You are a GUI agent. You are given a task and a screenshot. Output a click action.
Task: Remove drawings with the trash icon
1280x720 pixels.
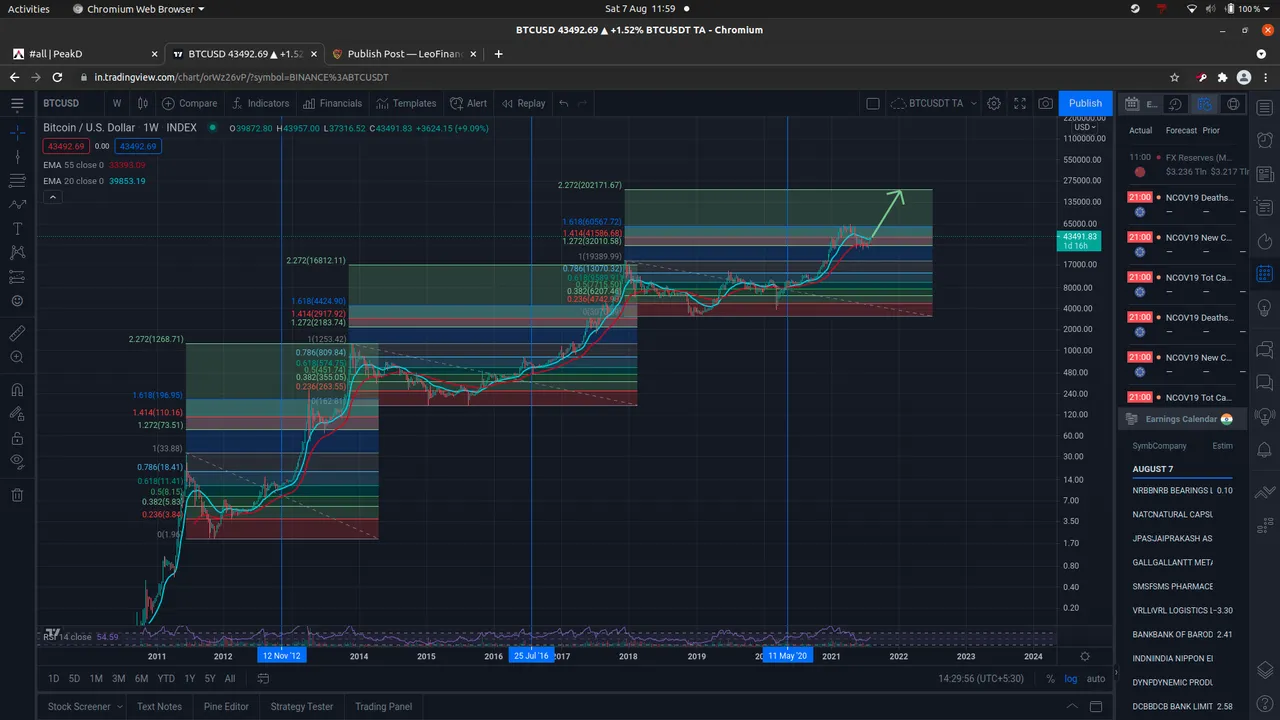coord(17,494)
